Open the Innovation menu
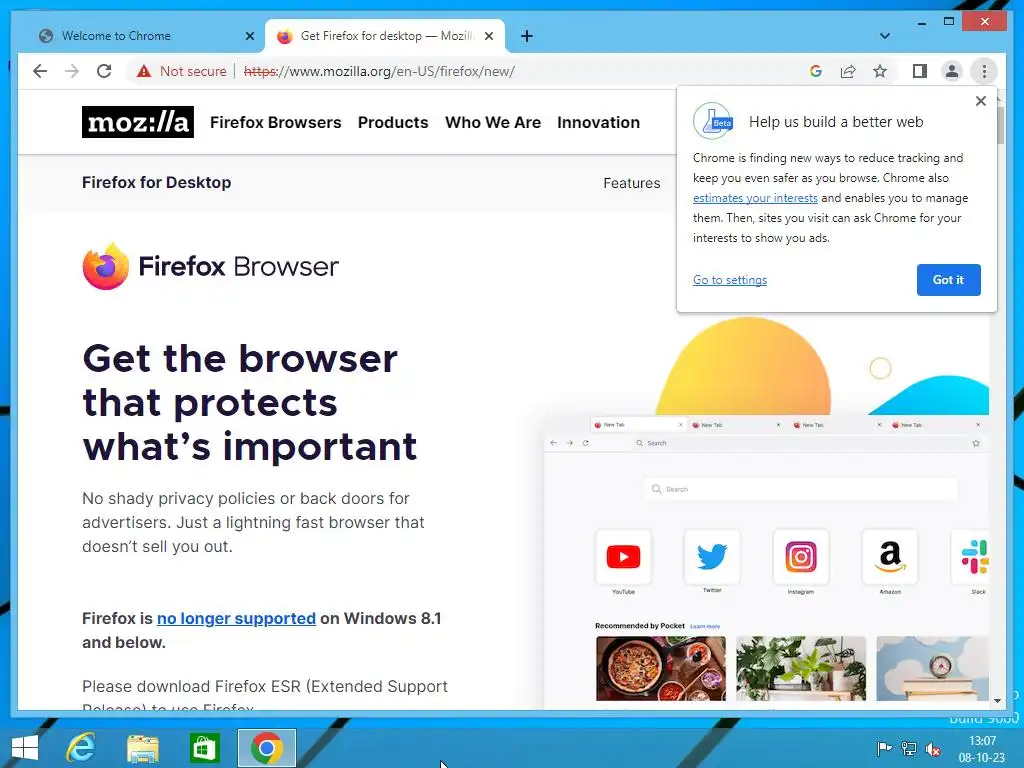 (598, 122)
